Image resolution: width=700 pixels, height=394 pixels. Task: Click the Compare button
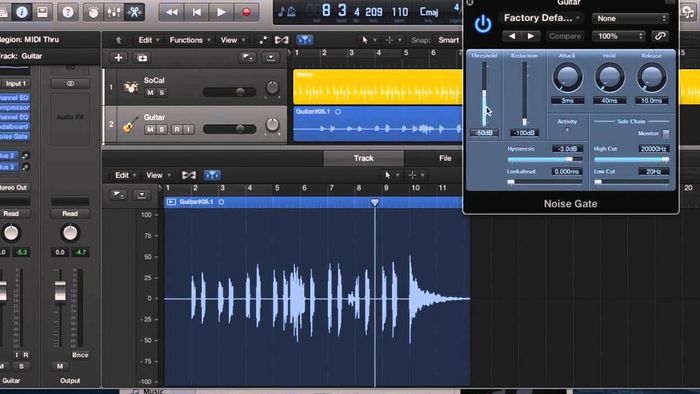point(565,36)
